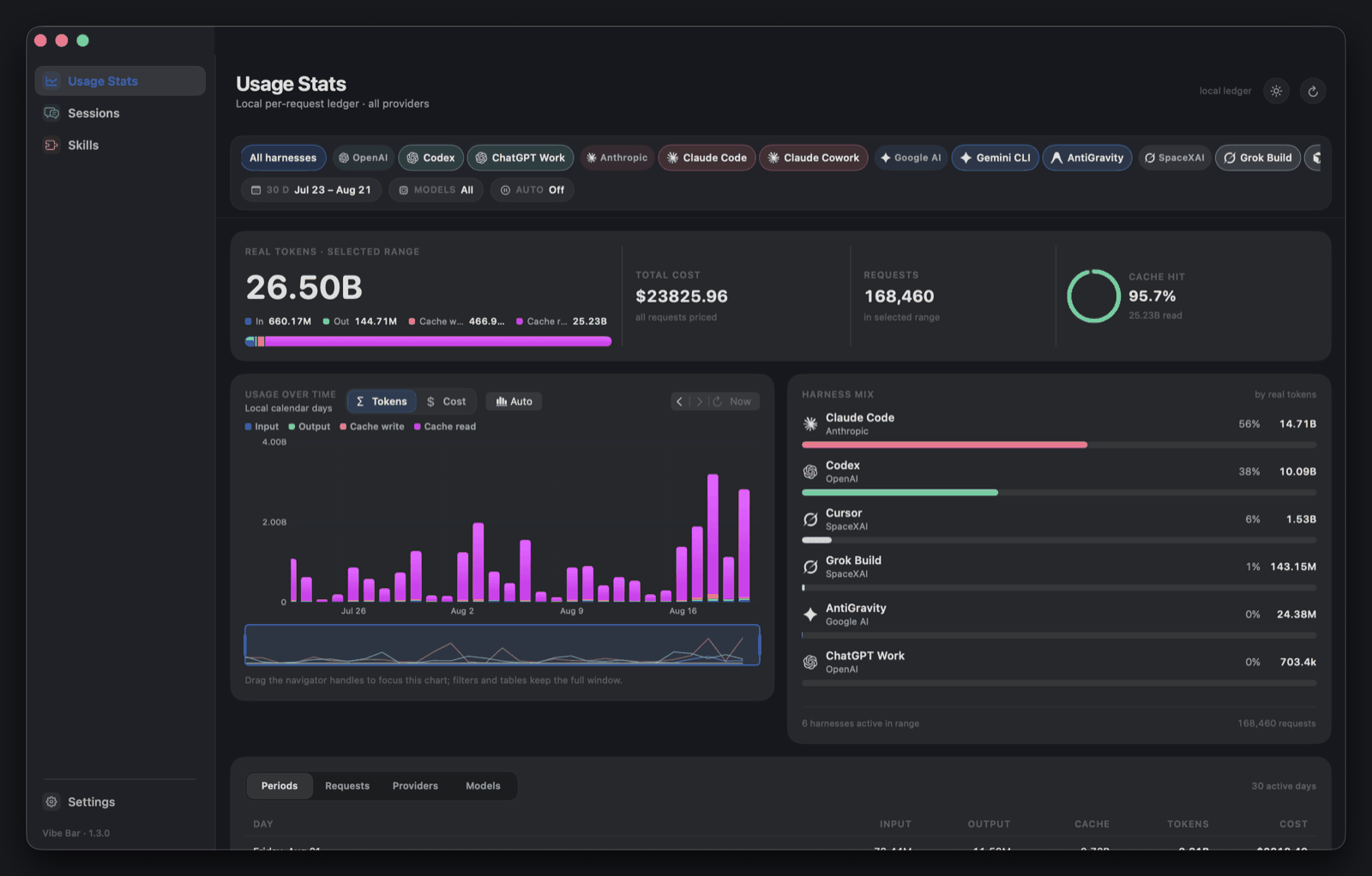Toggle the ChatGPT Work filter chip
Viewport: 1372px width, 876px height.
pyautogui.click(x=521, y=158)
